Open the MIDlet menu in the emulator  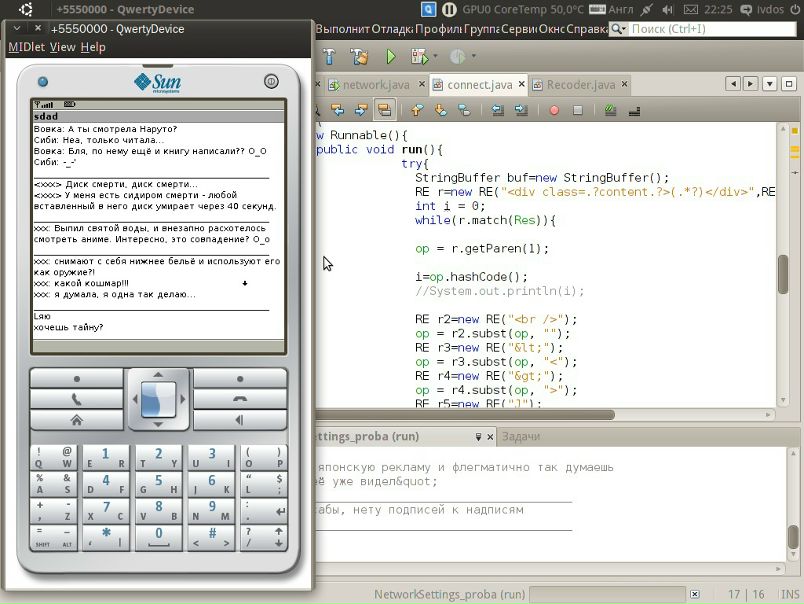[x=26, y=47]
